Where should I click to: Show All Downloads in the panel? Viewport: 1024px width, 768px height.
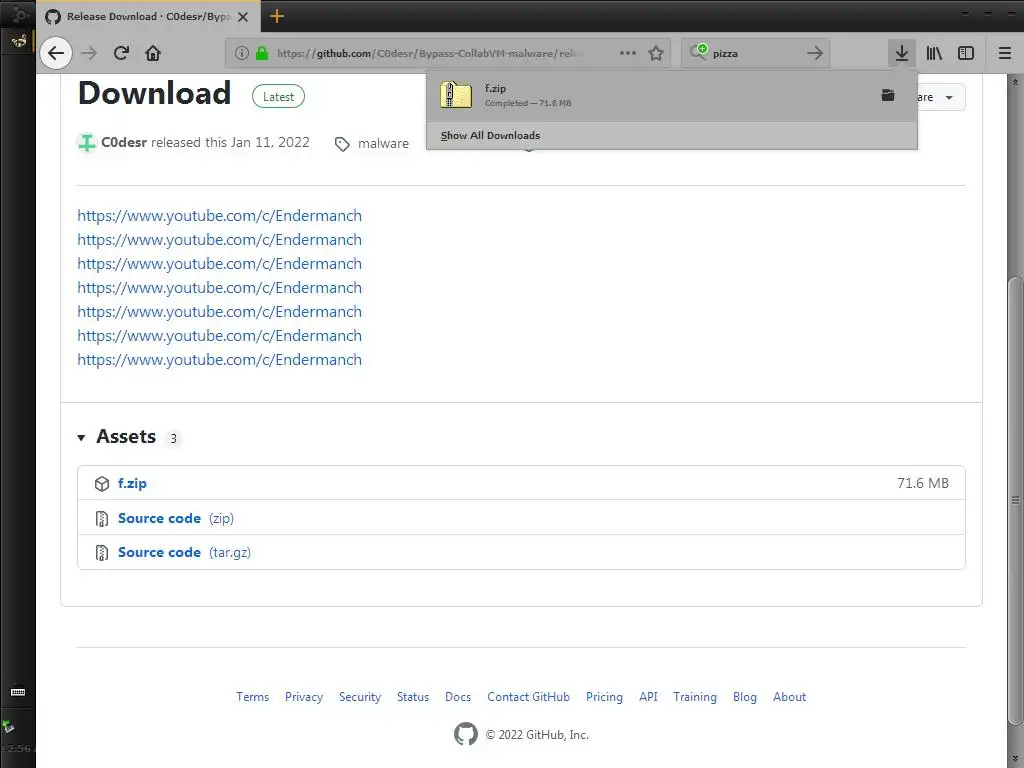(490, 135)
